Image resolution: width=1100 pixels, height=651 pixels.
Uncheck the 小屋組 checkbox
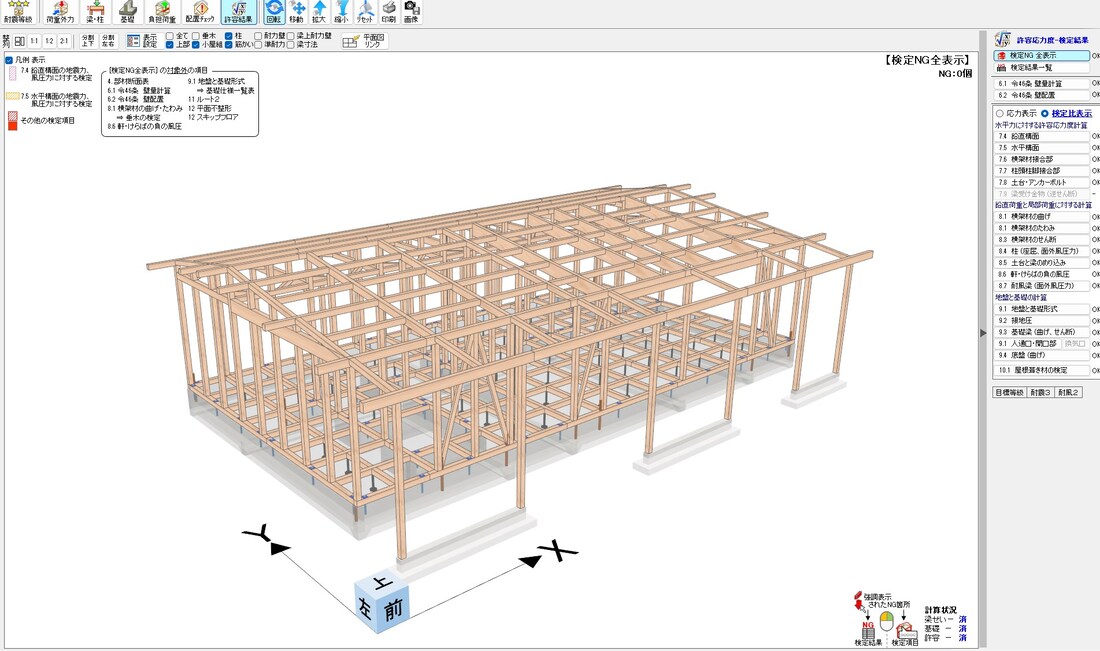[196, 44]
